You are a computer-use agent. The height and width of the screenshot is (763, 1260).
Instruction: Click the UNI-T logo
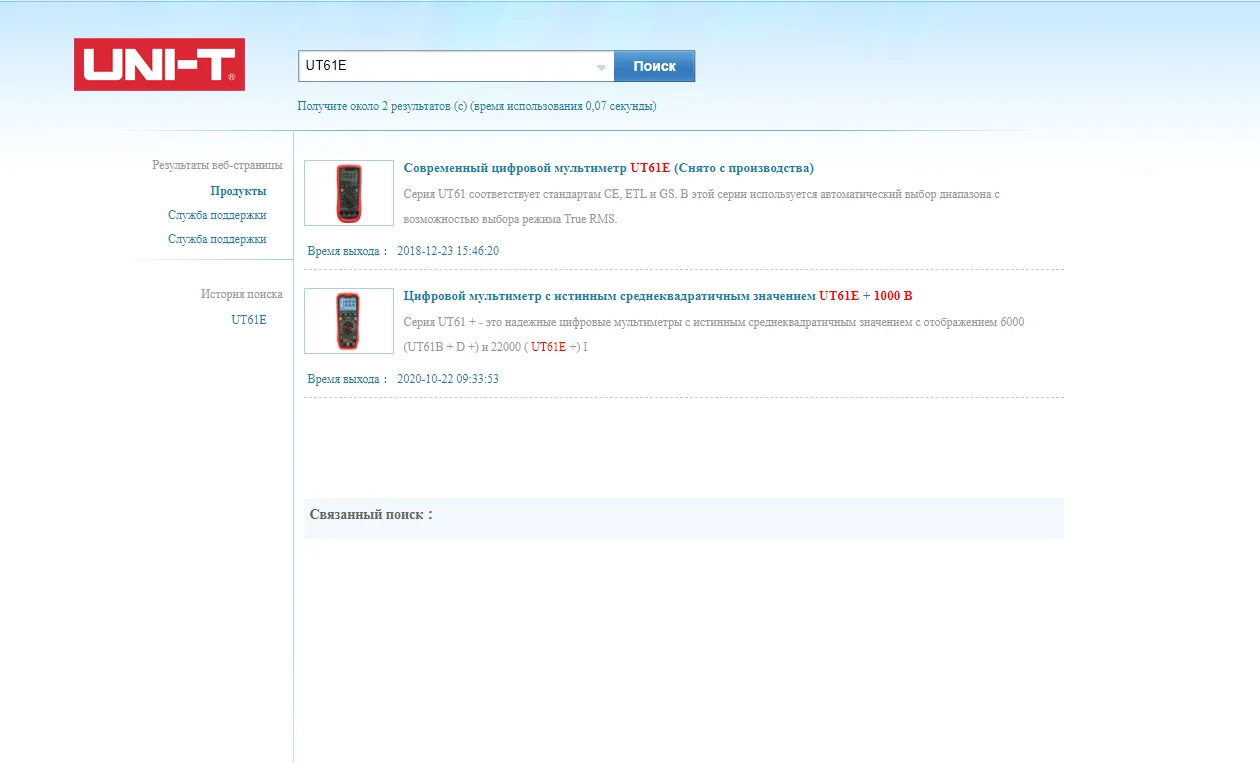click(x=159, y=65)
